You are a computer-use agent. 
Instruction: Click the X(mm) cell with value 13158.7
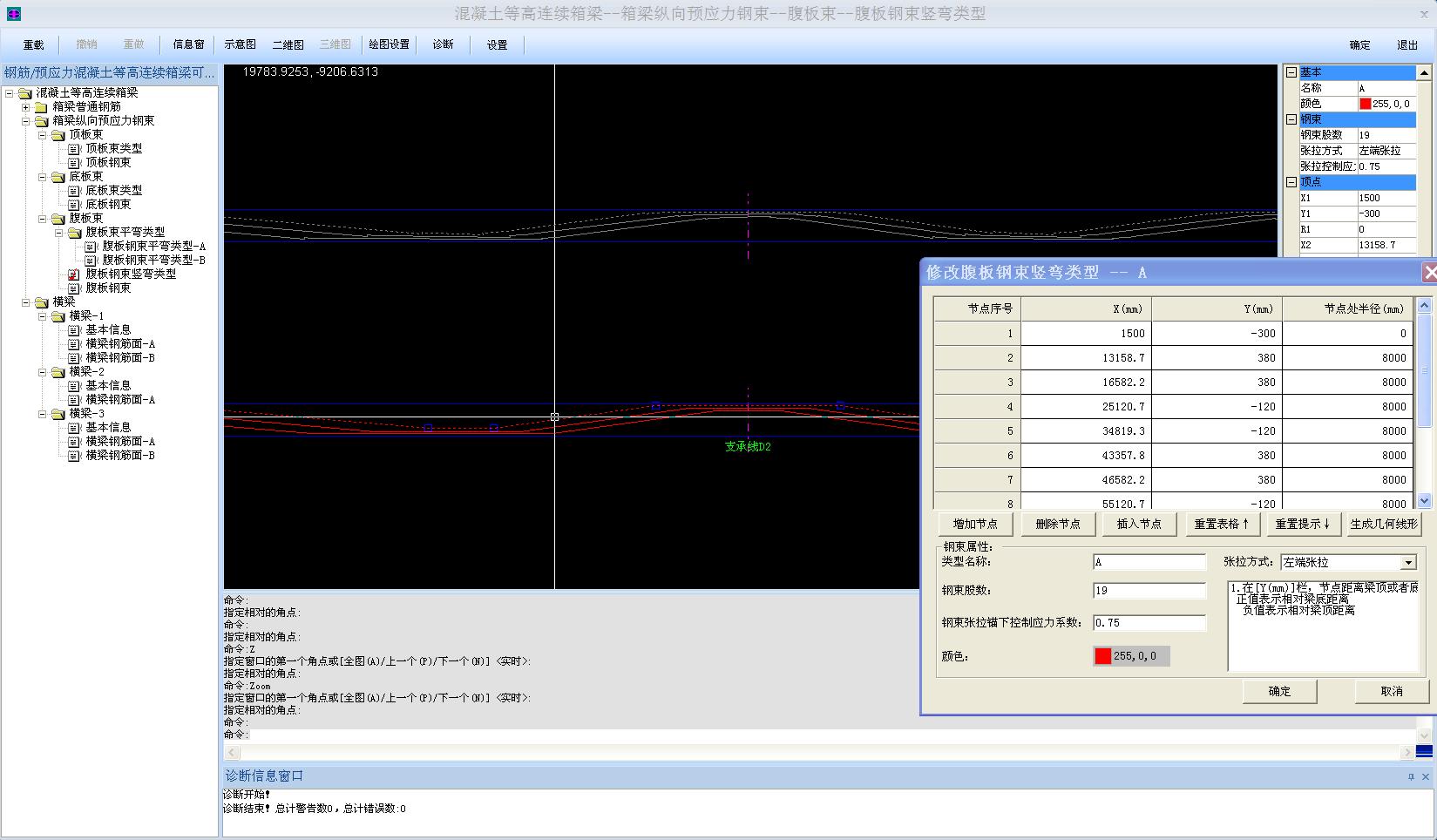[x=1086, y=357]
